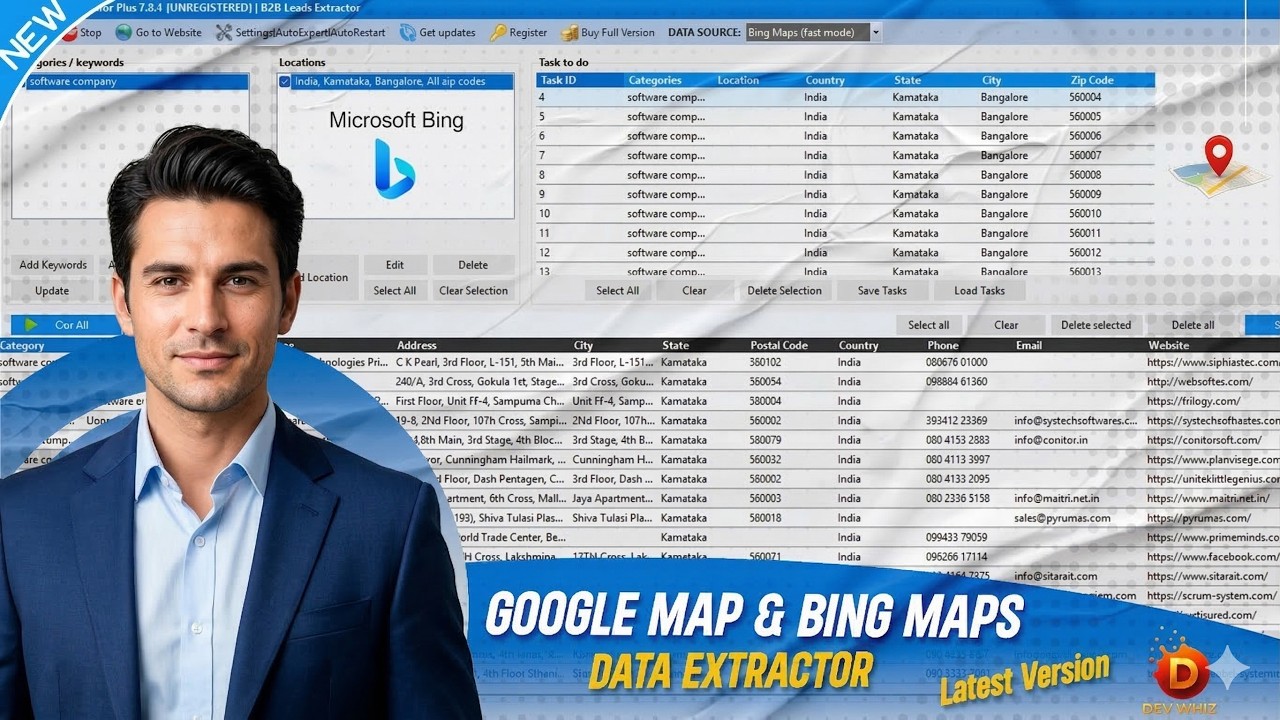Screen dimensions: 1280x720
Task: Click website https://pyrumas.com/
Action: coord(1198,518)
